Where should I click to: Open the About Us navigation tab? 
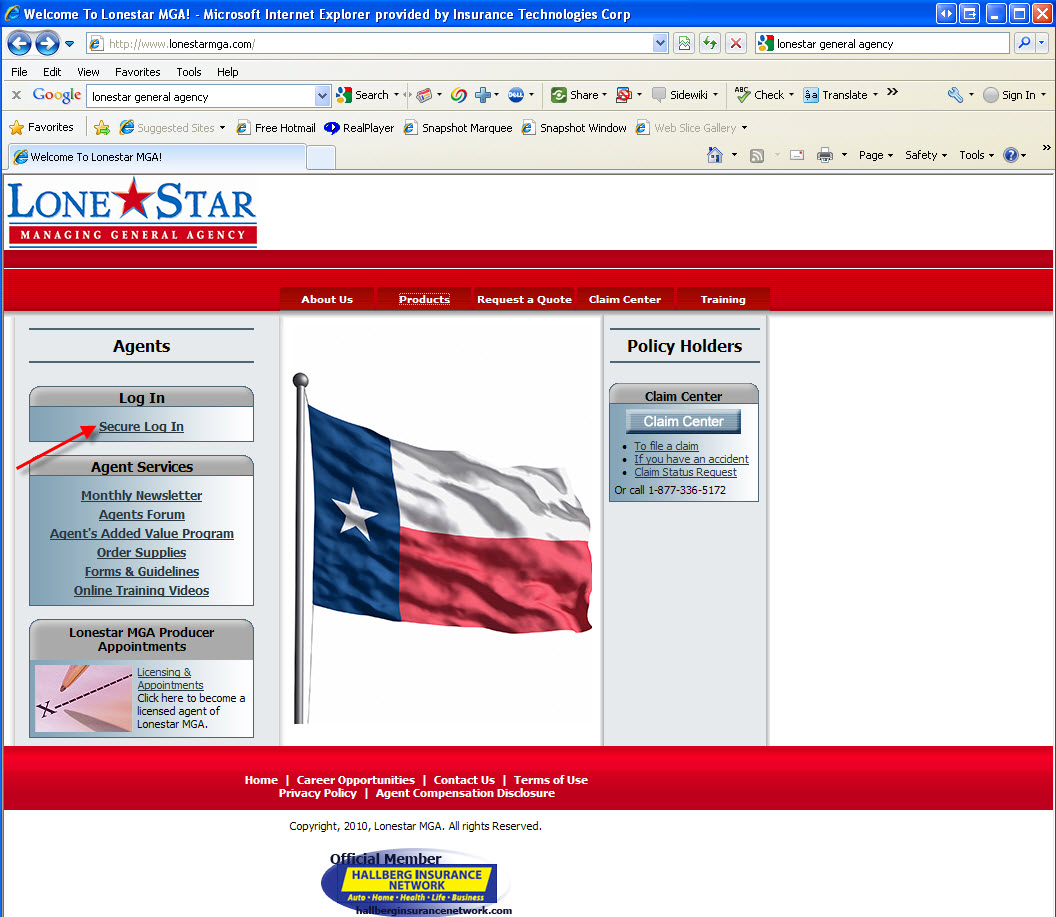pyautogui.click(x=327, y=300)
